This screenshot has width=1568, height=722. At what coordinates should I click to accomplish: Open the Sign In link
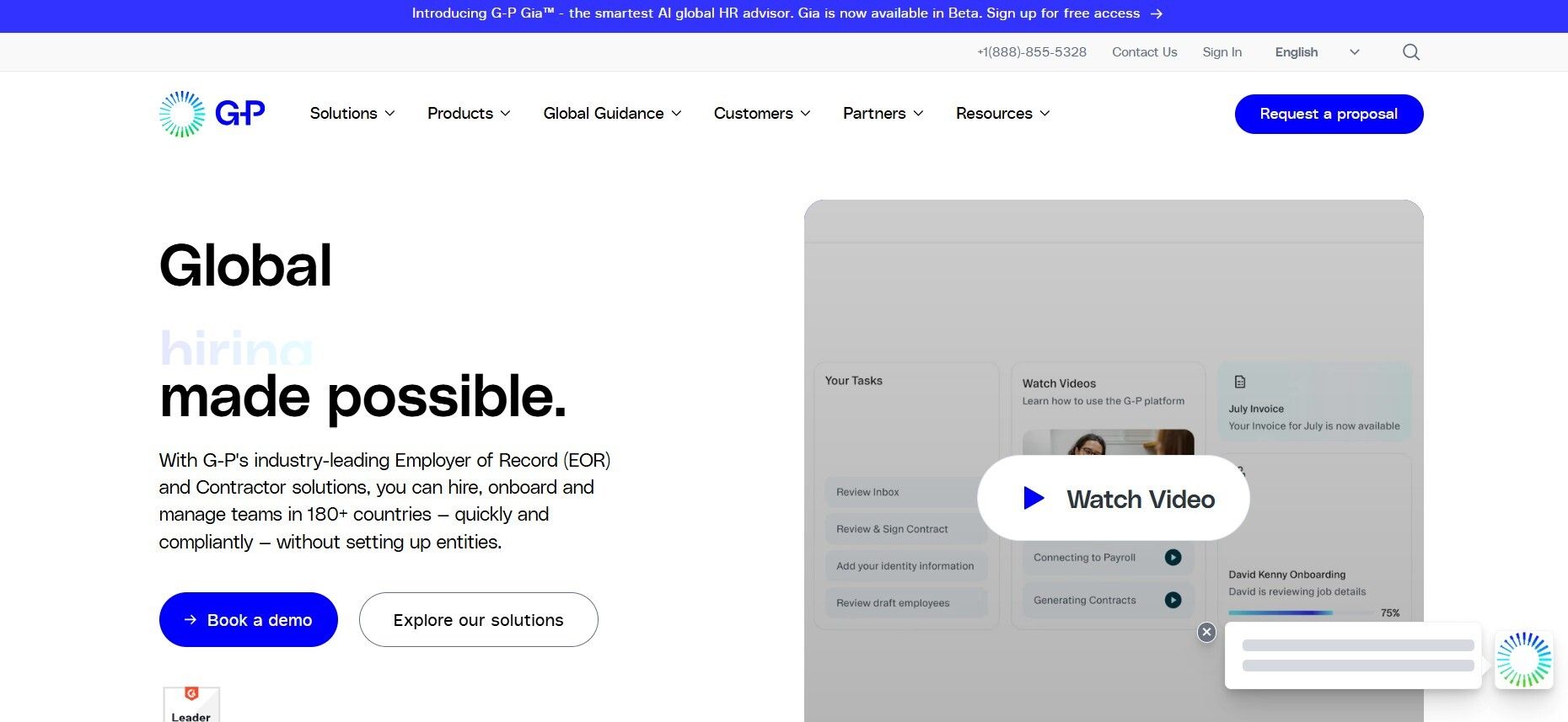coord(1222,52)
